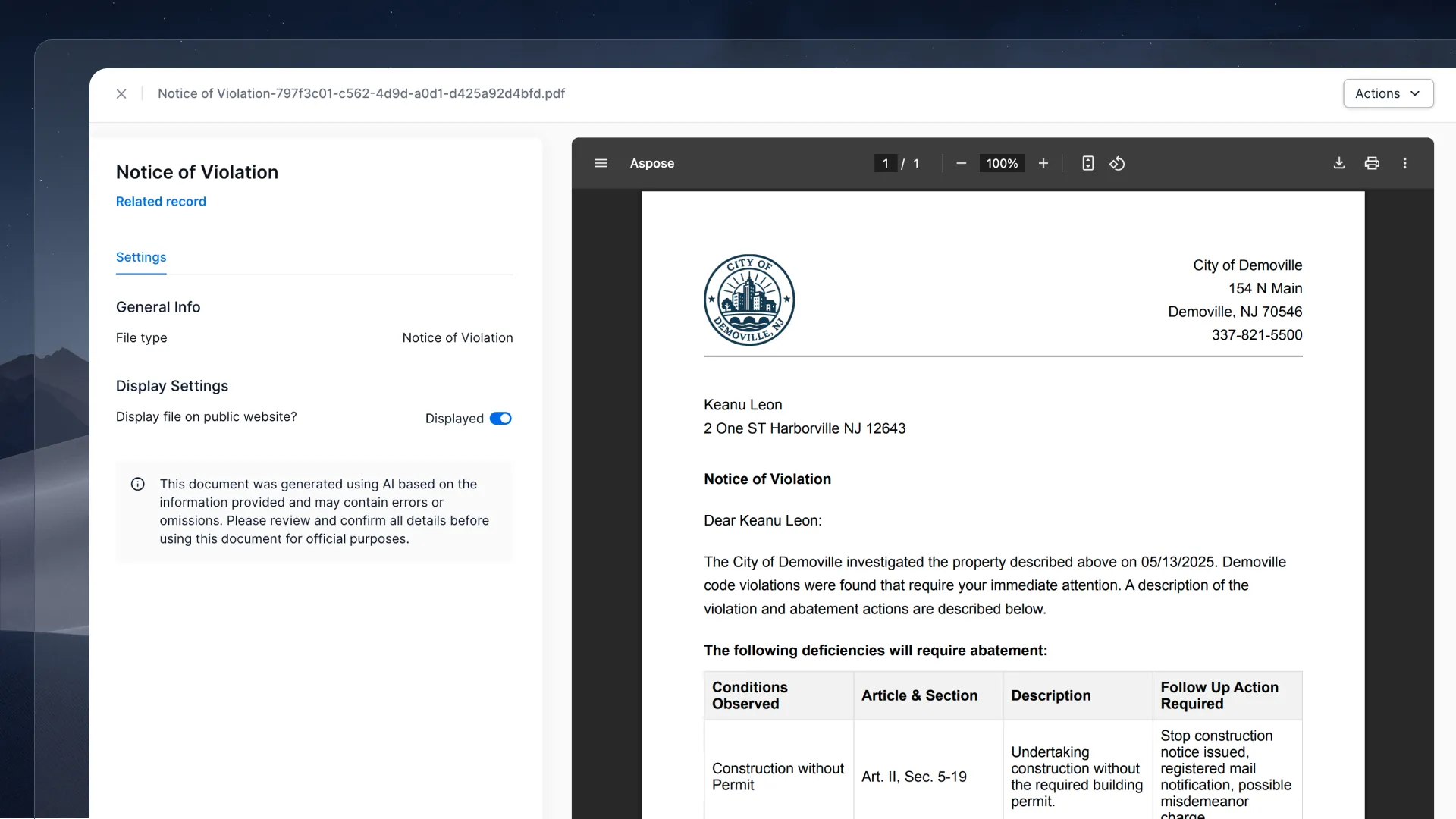The image size is (1456, 819).
Task: Print the Notice of Violation PDF
Action: click(x=1371, y=163)
